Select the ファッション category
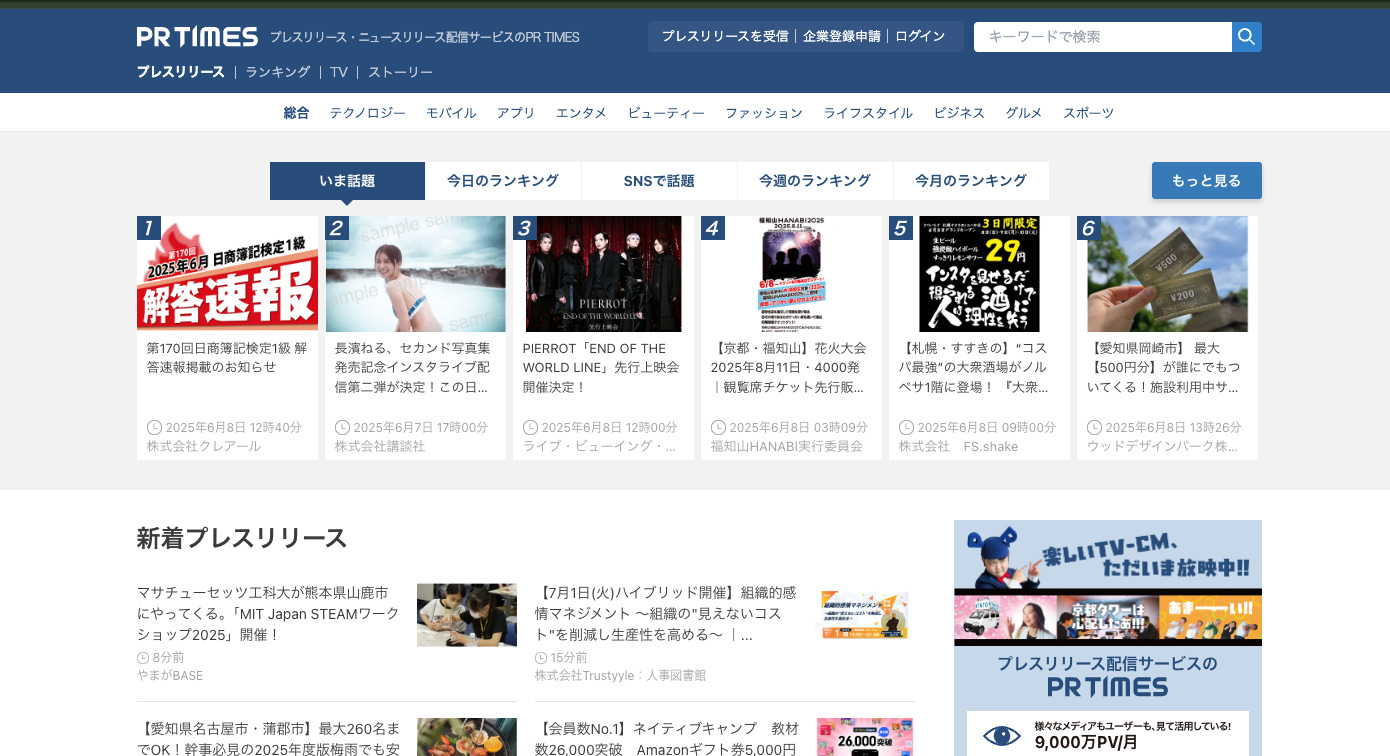 point(764,113)
